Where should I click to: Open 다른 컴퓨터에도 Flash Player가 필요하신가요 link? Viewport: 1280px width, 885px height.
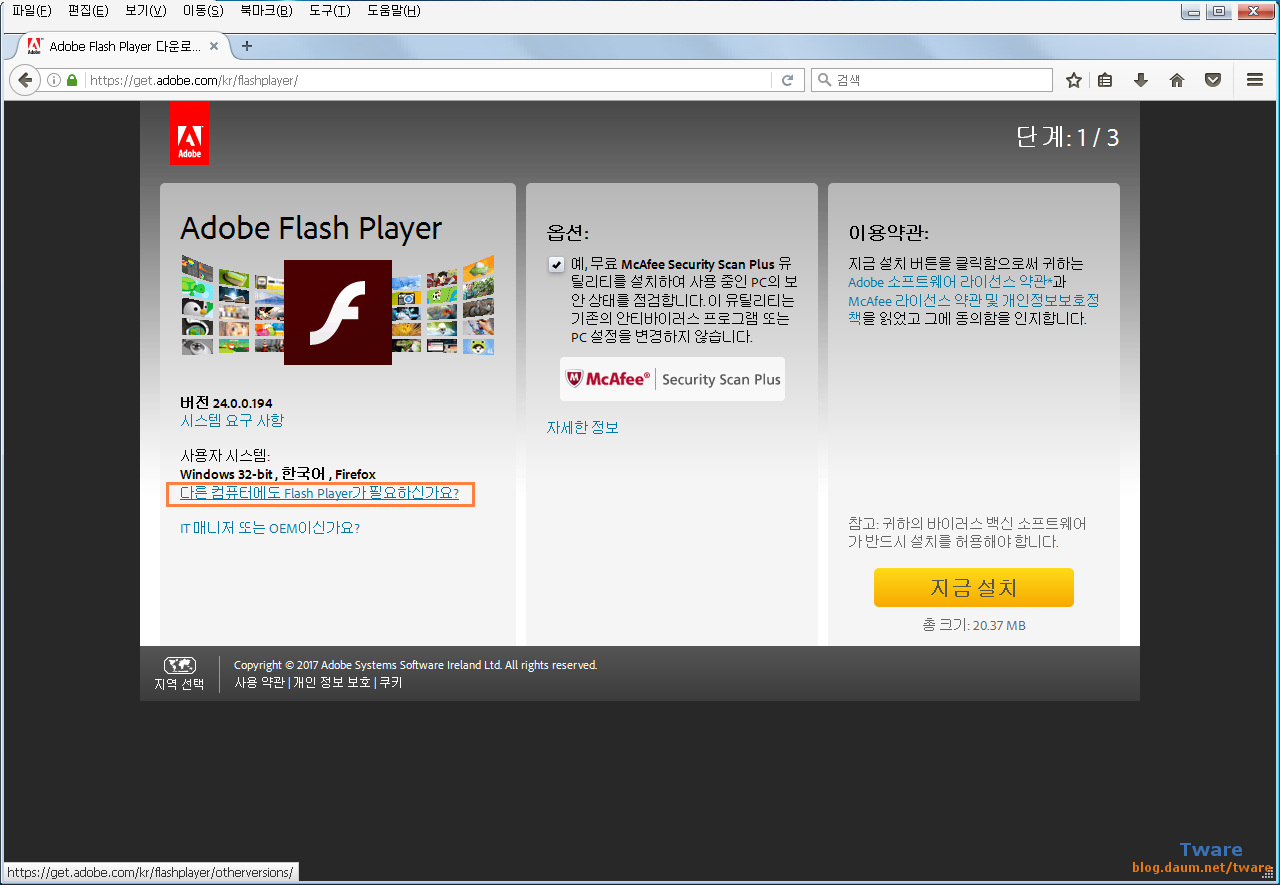319,494
